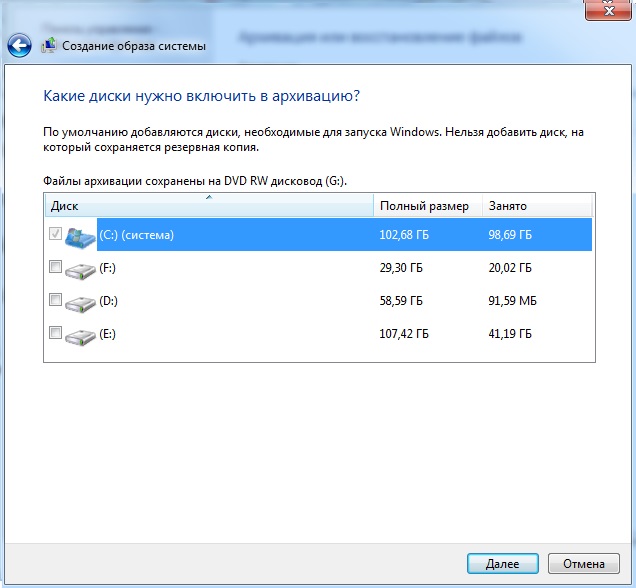Sort the list by the Диск column header
This screenshot has width=636, height=588.
coord(209,205)
